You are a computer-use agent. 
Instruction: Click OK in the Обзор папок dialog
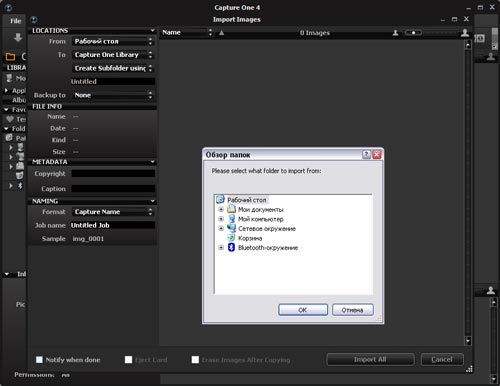pos(303,310)
